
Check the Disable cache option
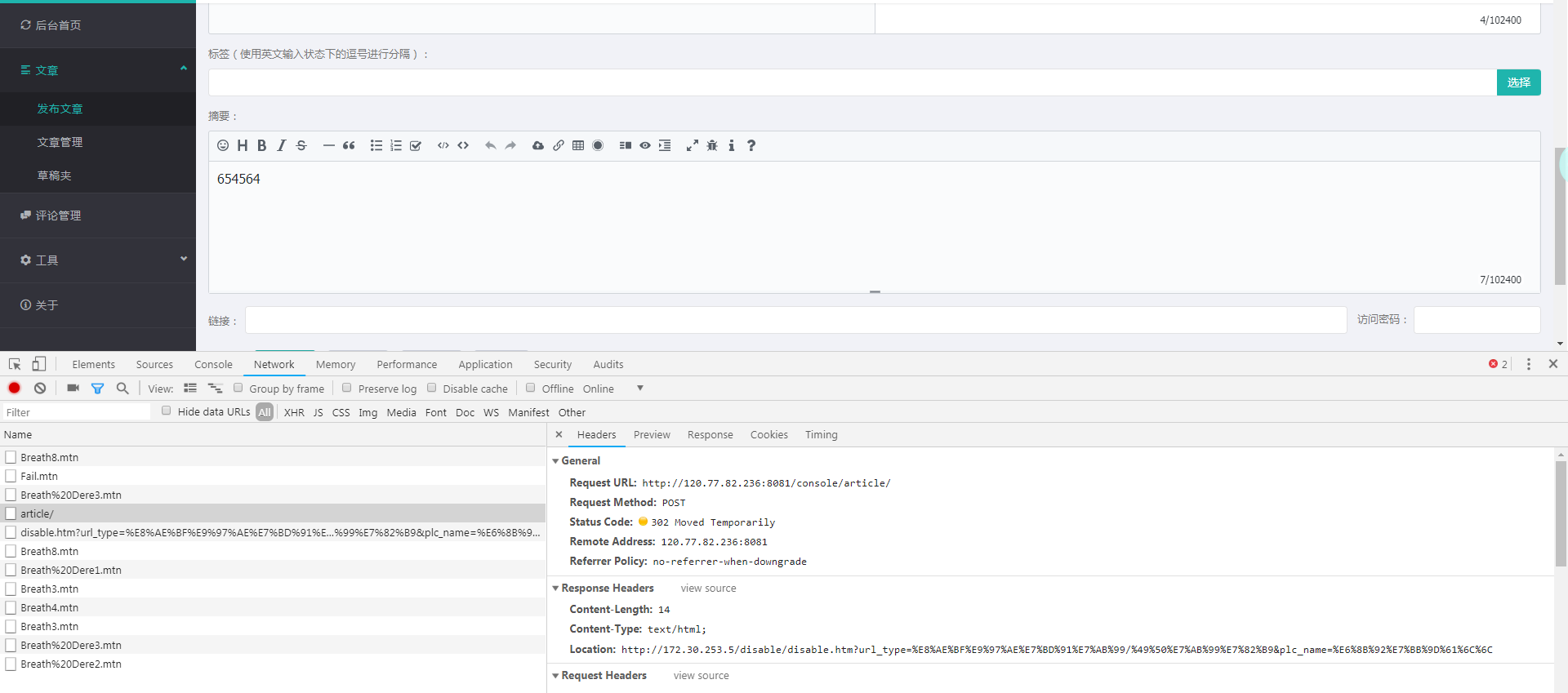point(432,389)
